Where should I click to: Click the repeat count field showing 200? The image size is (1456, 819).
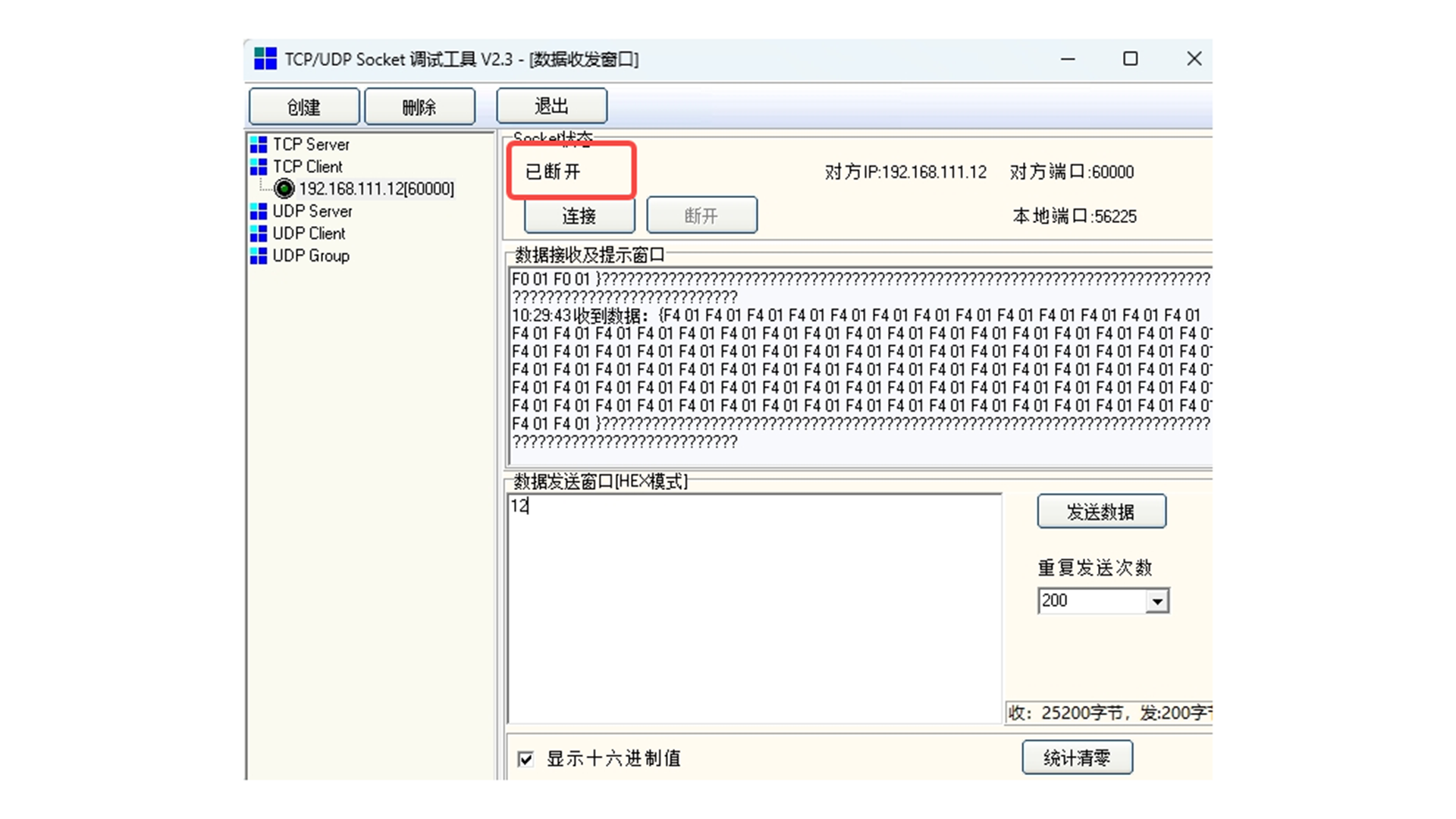pyautogui.click(x=1090, y=601)
